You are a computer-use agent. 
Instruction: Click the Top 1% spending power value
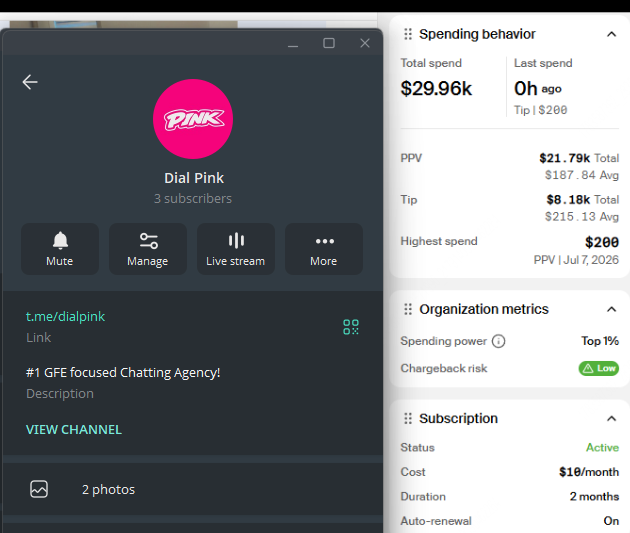(600, 341)
